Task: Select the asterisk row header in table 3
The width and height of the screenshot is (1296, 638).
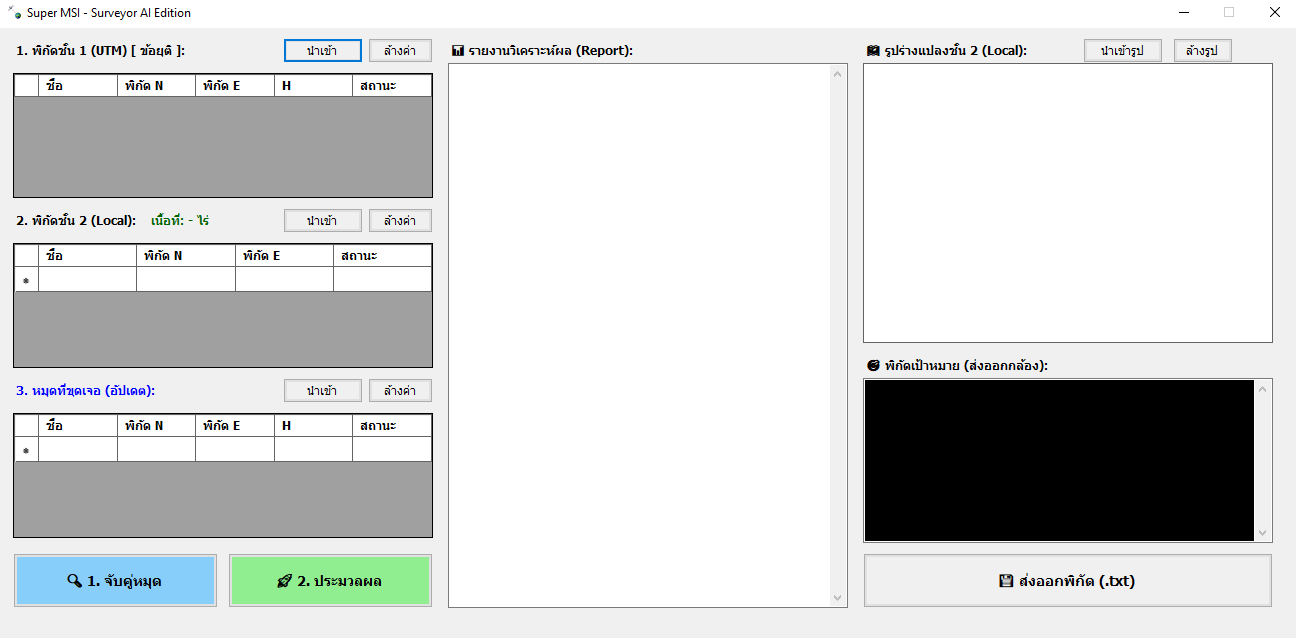Action: pos(27,450)
